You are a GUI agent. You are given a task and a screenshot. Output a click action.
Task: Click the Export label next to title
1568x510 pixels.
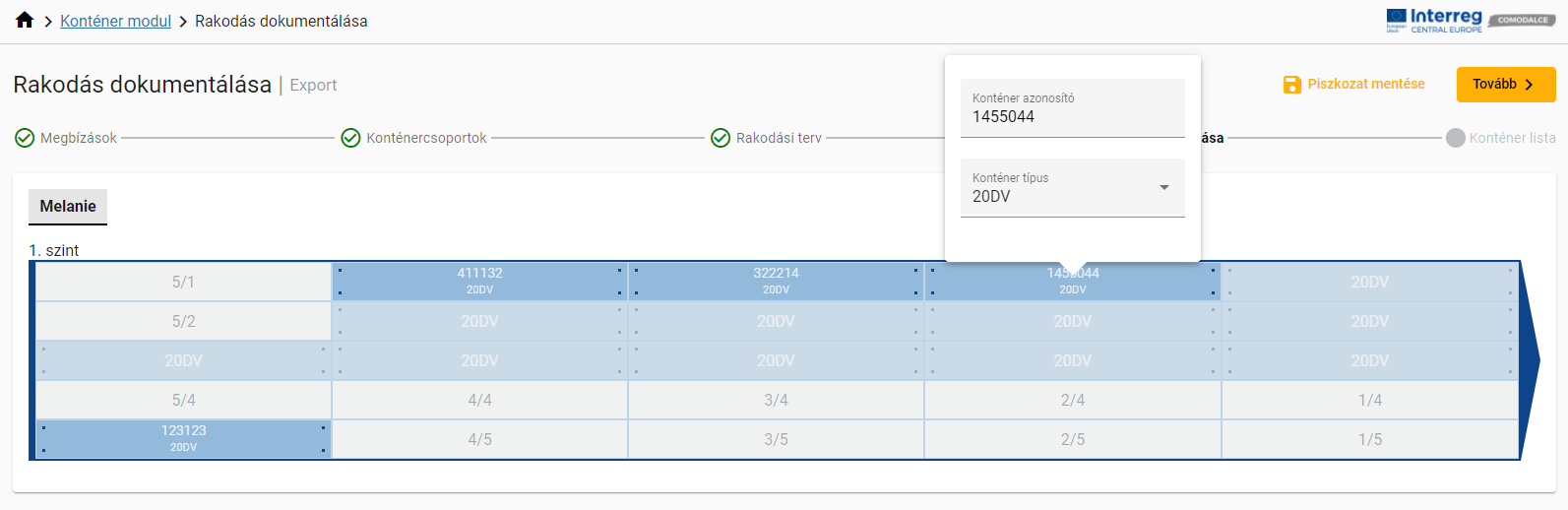313,86
